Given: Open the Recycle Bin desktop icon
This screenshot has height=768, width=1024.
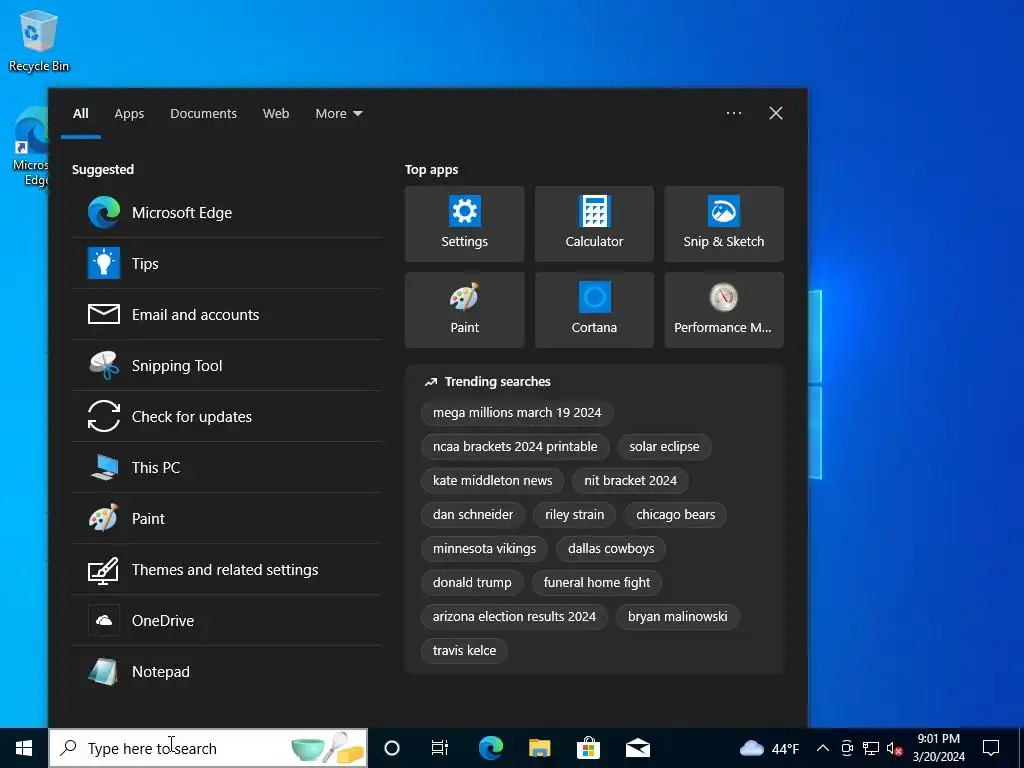Looking at the screenshot, I should point(39,40).
